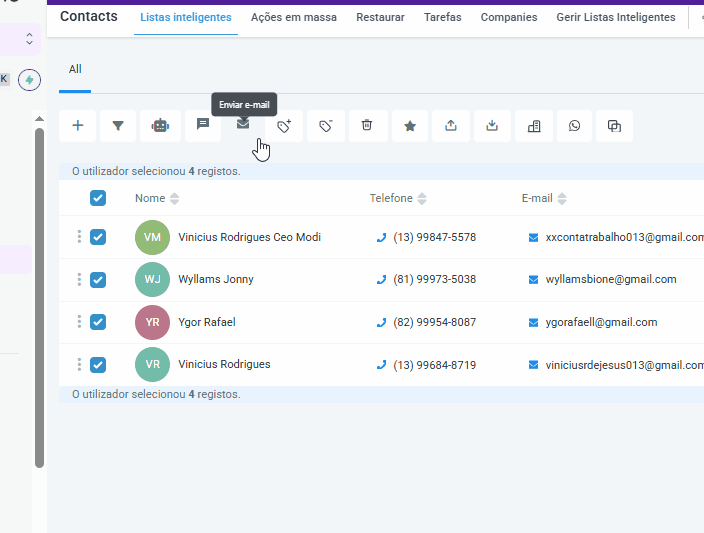Open the filter funnel tool

[x=119, y=126]
